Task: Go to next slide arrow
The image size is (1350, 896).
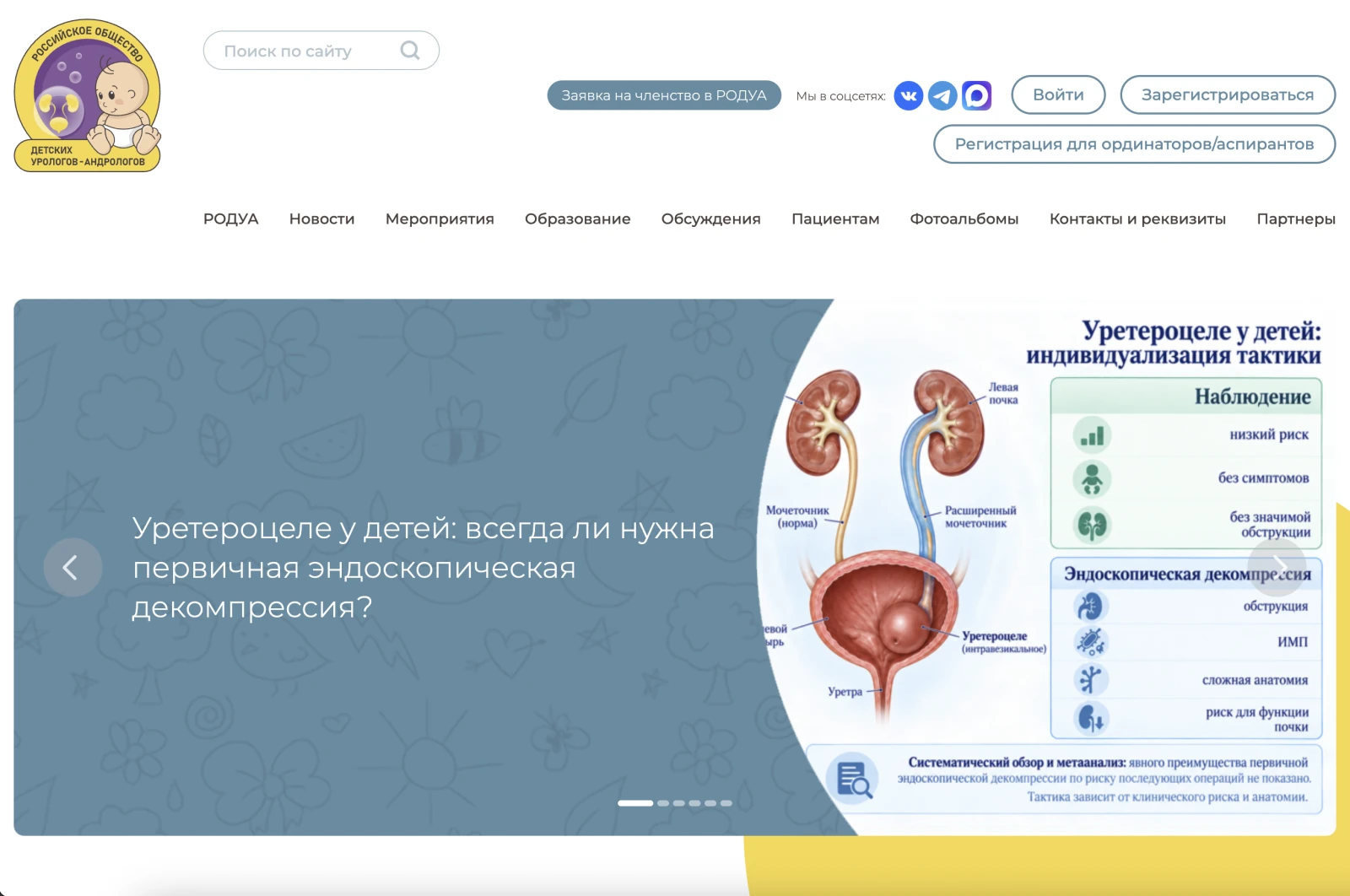Action: tap(1277, 567)
